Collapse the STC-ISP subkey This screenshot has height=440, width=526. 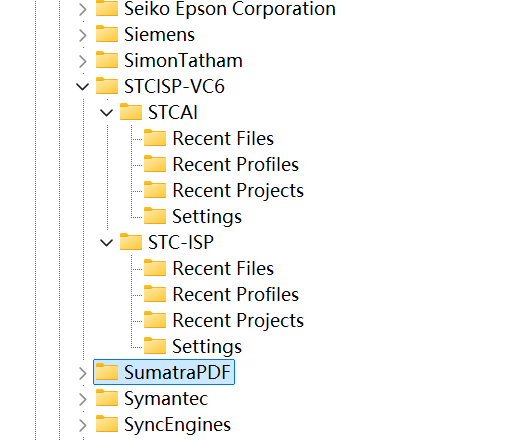coord(107,243)
